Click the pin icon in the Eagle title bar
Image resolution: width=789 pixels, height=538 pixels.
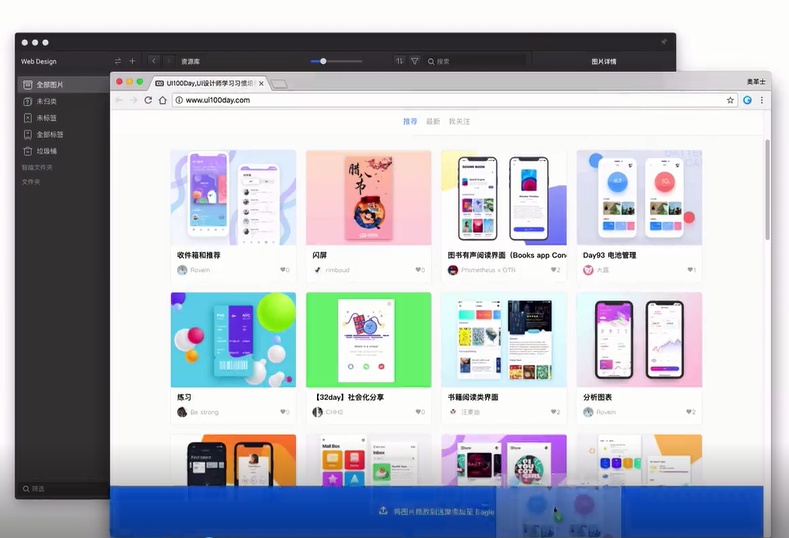pos(664,42)
